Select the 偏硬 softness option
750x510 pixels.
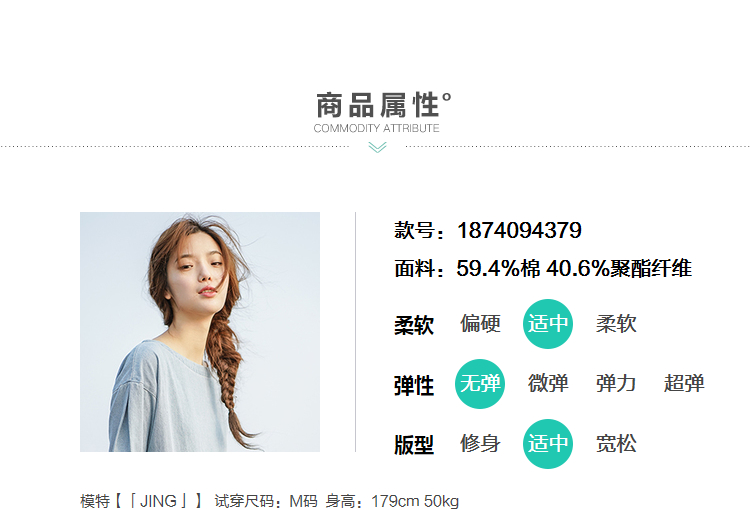click(480, 324)
